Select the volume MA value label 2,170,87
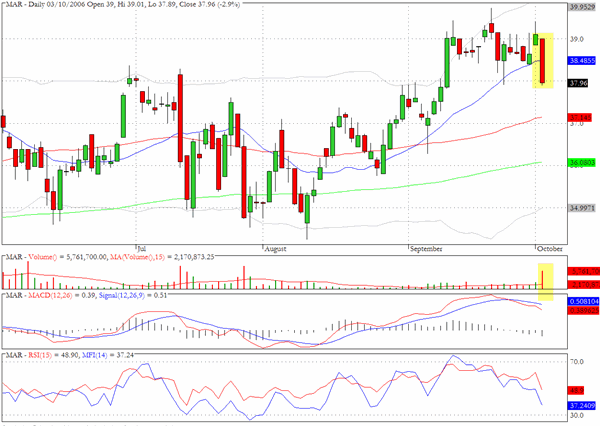The height and width of the screenshot is (426, 600). (x=584, y=284)
